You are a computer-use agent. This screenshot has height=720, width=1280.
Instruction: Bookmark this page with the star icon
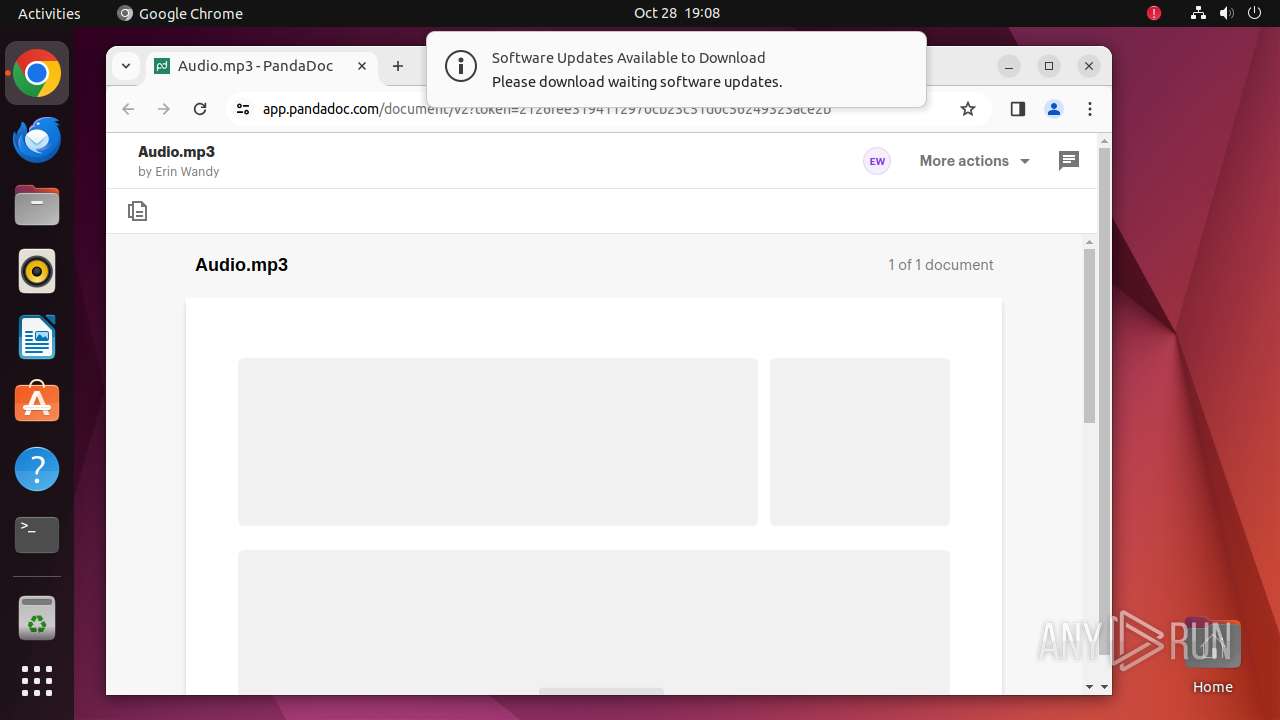pos(967,109)
